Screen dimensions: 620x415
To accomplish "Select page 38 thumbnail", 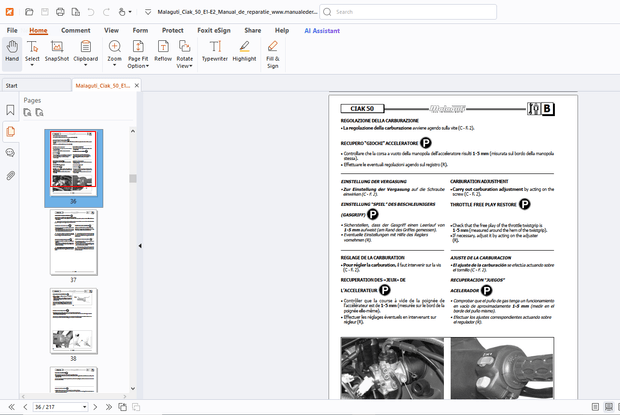I will (74, 321).
